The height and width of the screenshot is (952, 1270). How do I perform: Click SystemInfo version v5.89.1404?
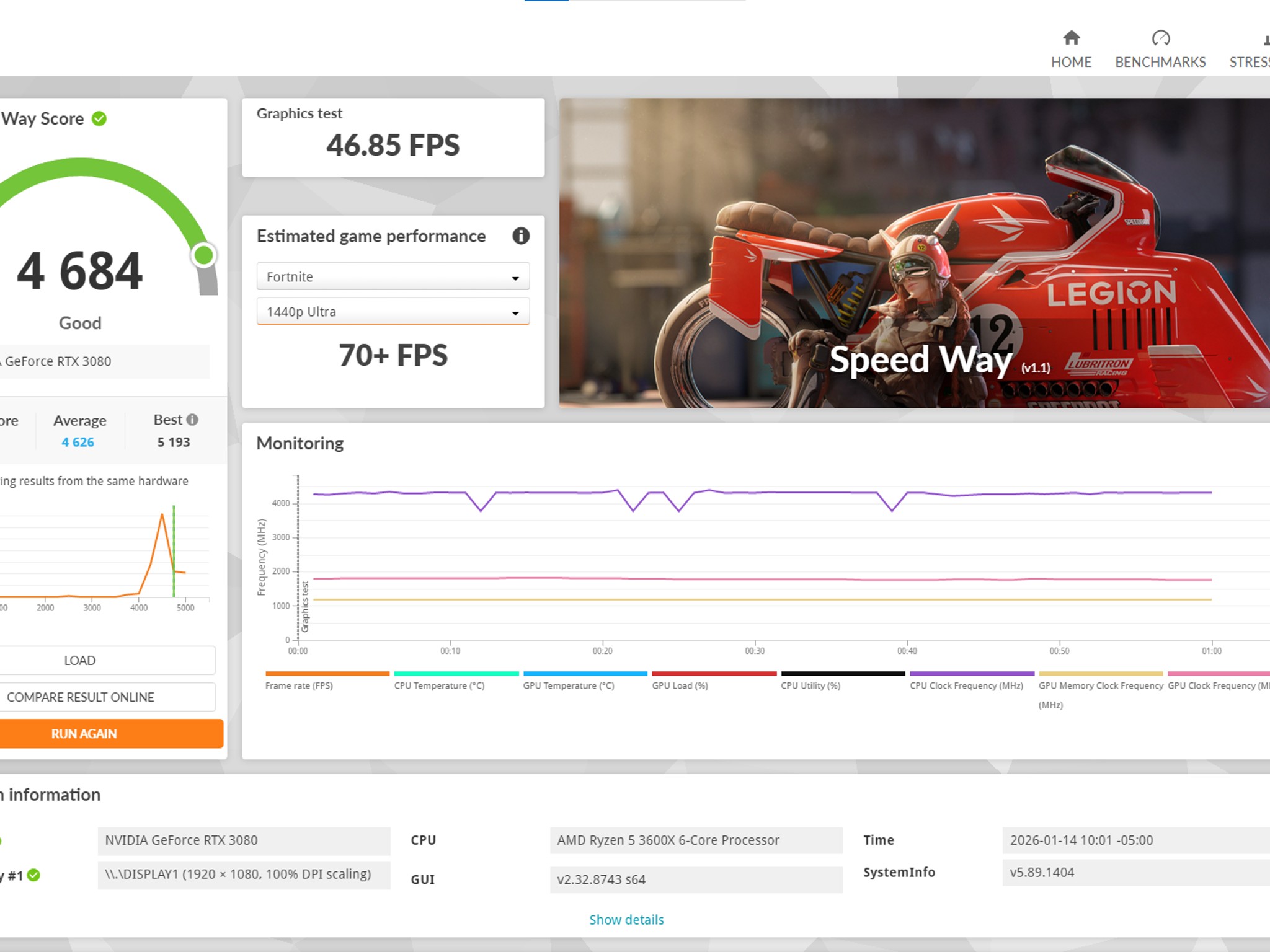click(x=1136, y=873)
